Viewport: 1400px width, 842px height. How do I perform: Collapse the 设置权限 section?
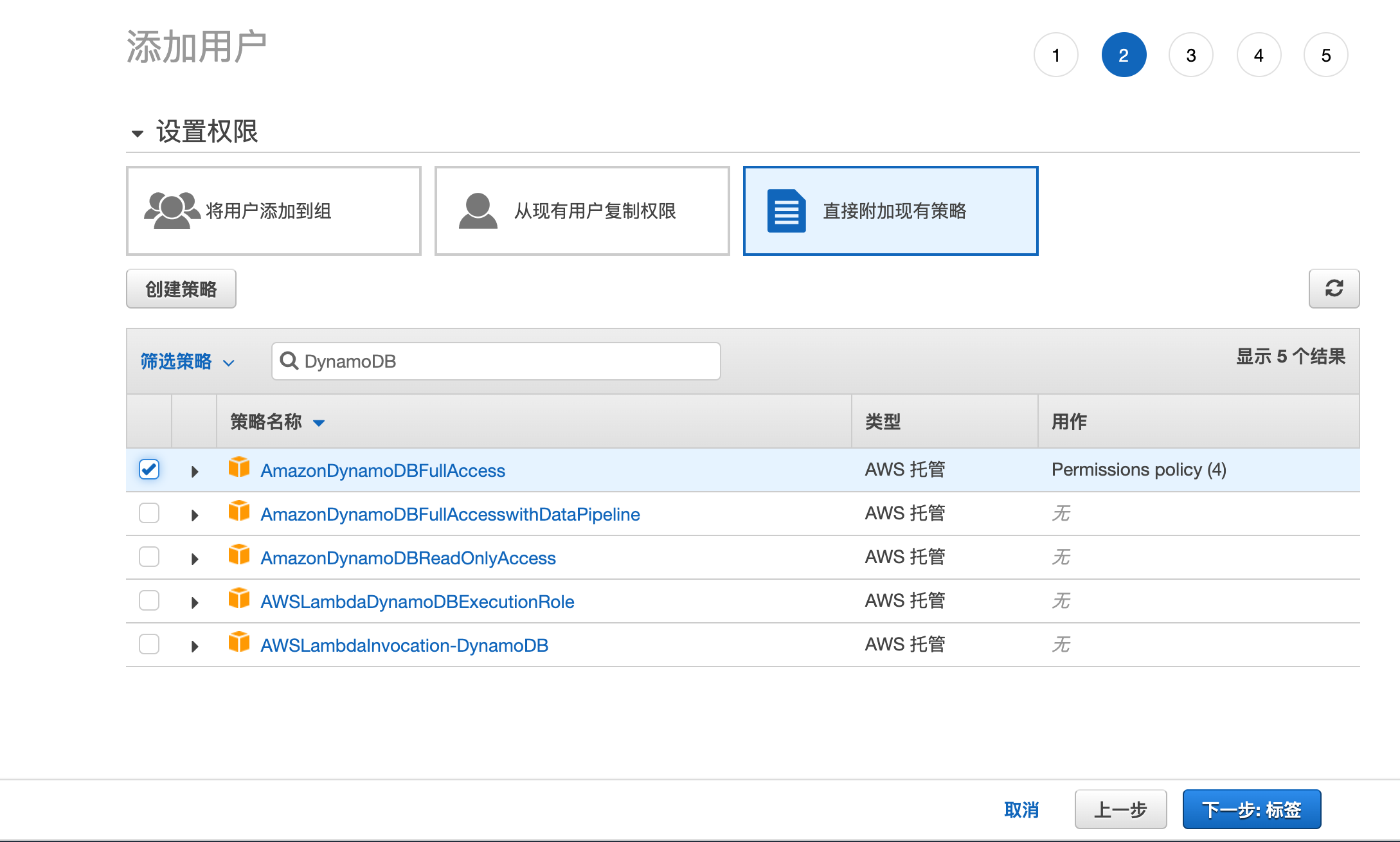coord(137,134)
